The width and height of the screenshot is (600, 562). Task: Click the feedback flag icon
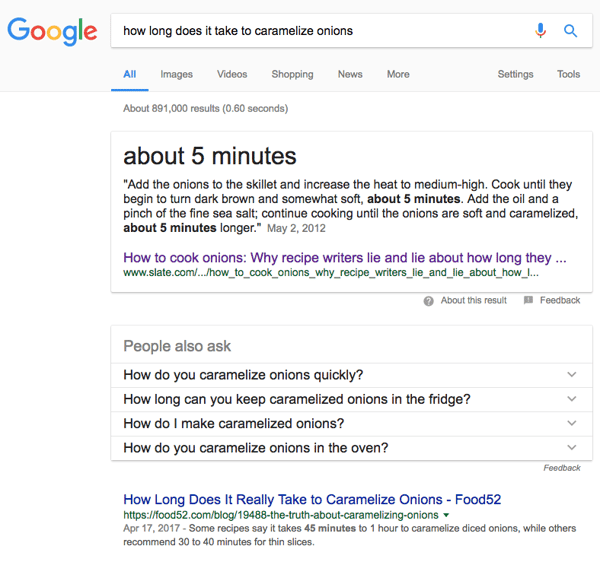(x=528, y=300)
